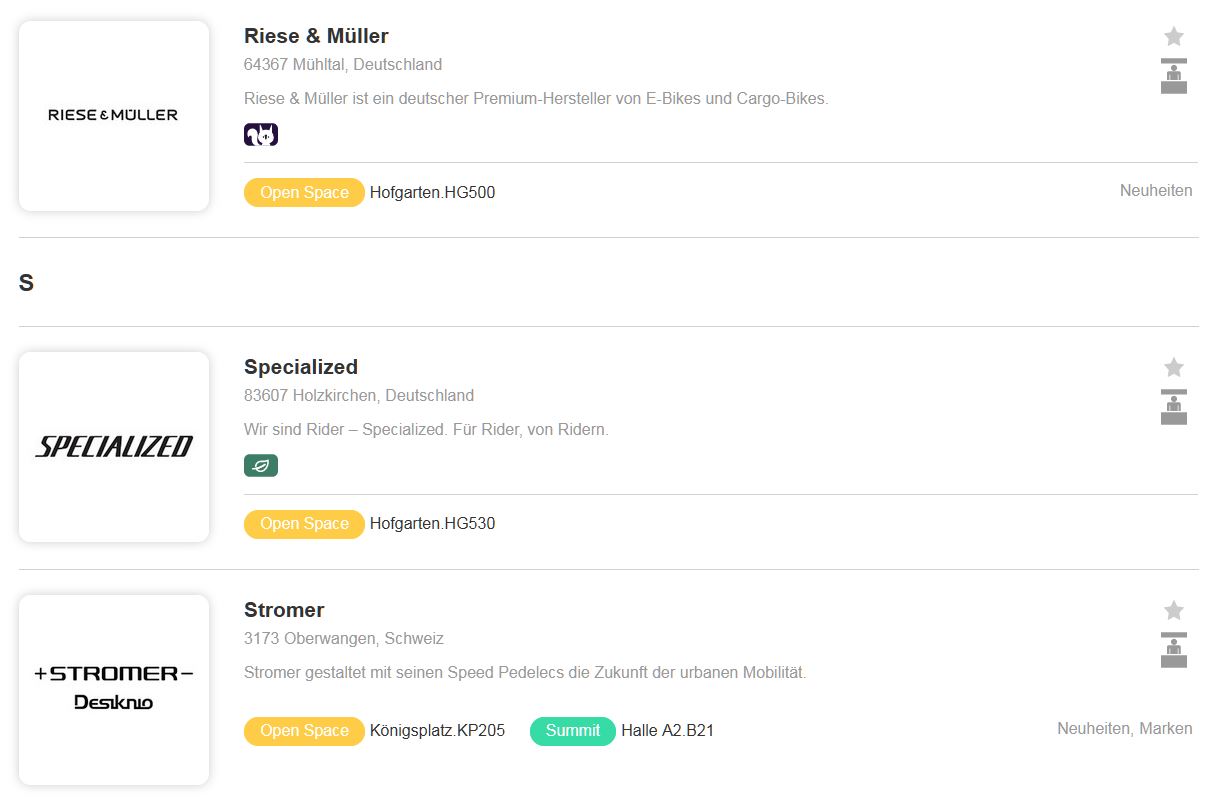Open the Riese & Müller exhibitor title

click(x=316, y=36)
